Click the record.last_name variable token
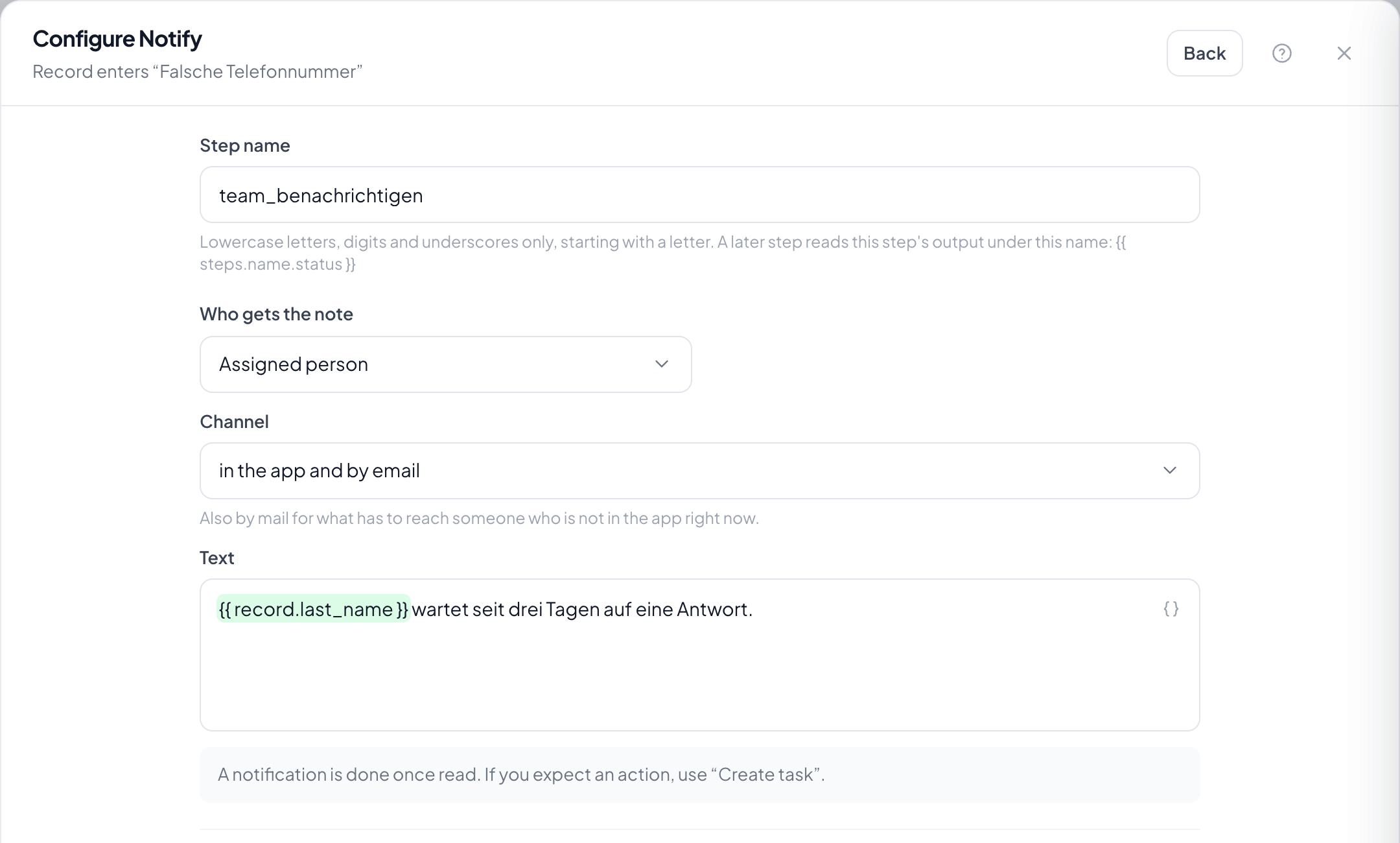Screen dimensions: 1400x843 [x=313, y=609]
